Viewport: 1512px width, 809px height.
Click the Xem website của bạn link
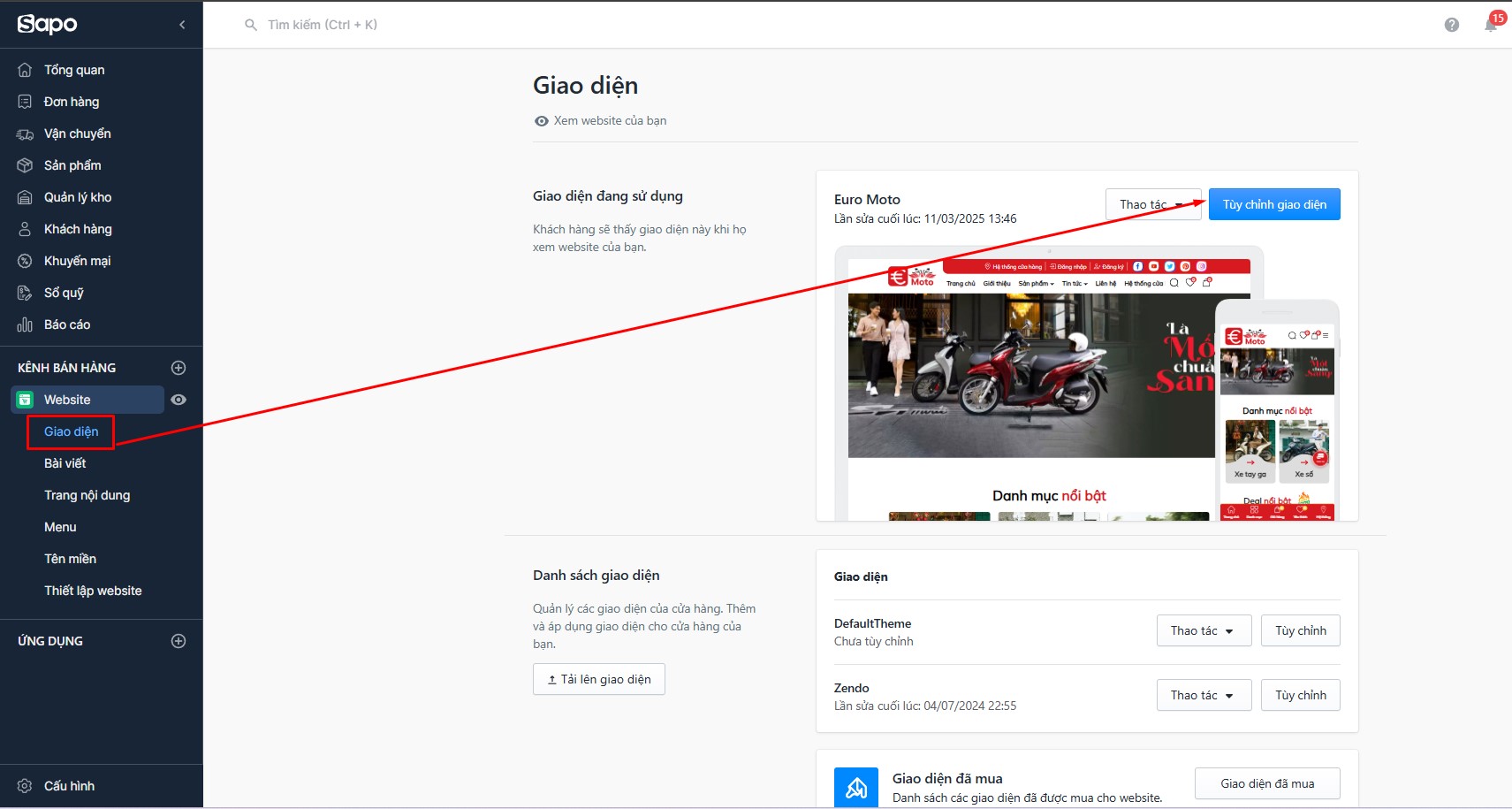click(610, 121)
